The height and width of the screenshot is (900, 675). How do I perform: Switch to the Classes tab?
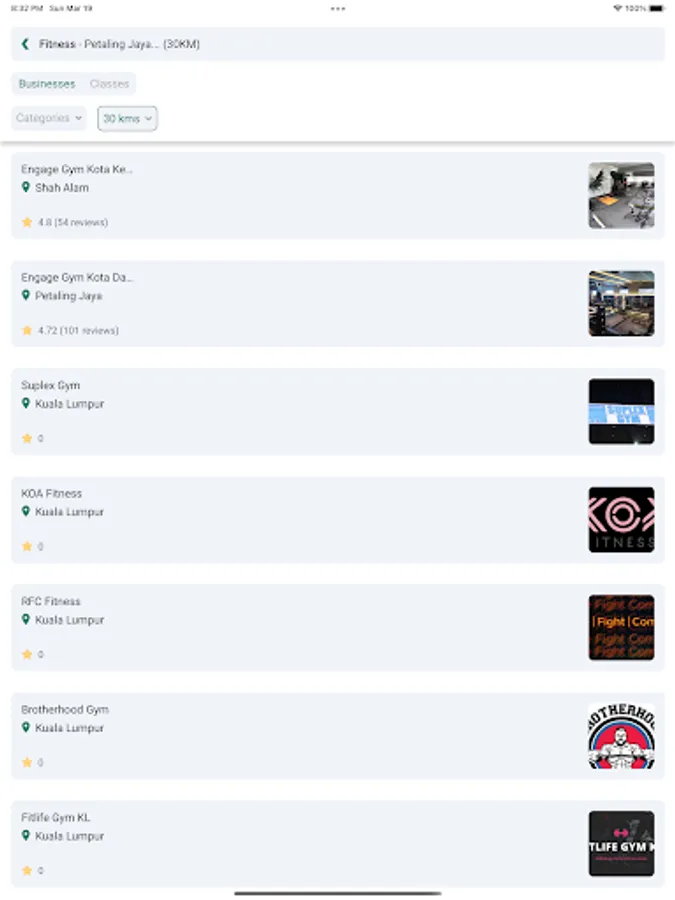pos(109,84)
